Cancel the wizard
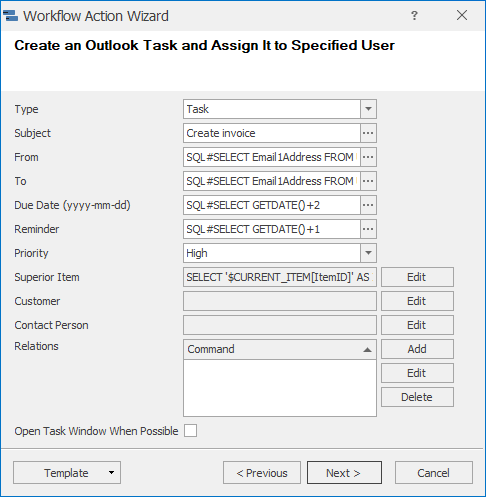Viewport: 486px width, 497px height. [x=434, y=473]
